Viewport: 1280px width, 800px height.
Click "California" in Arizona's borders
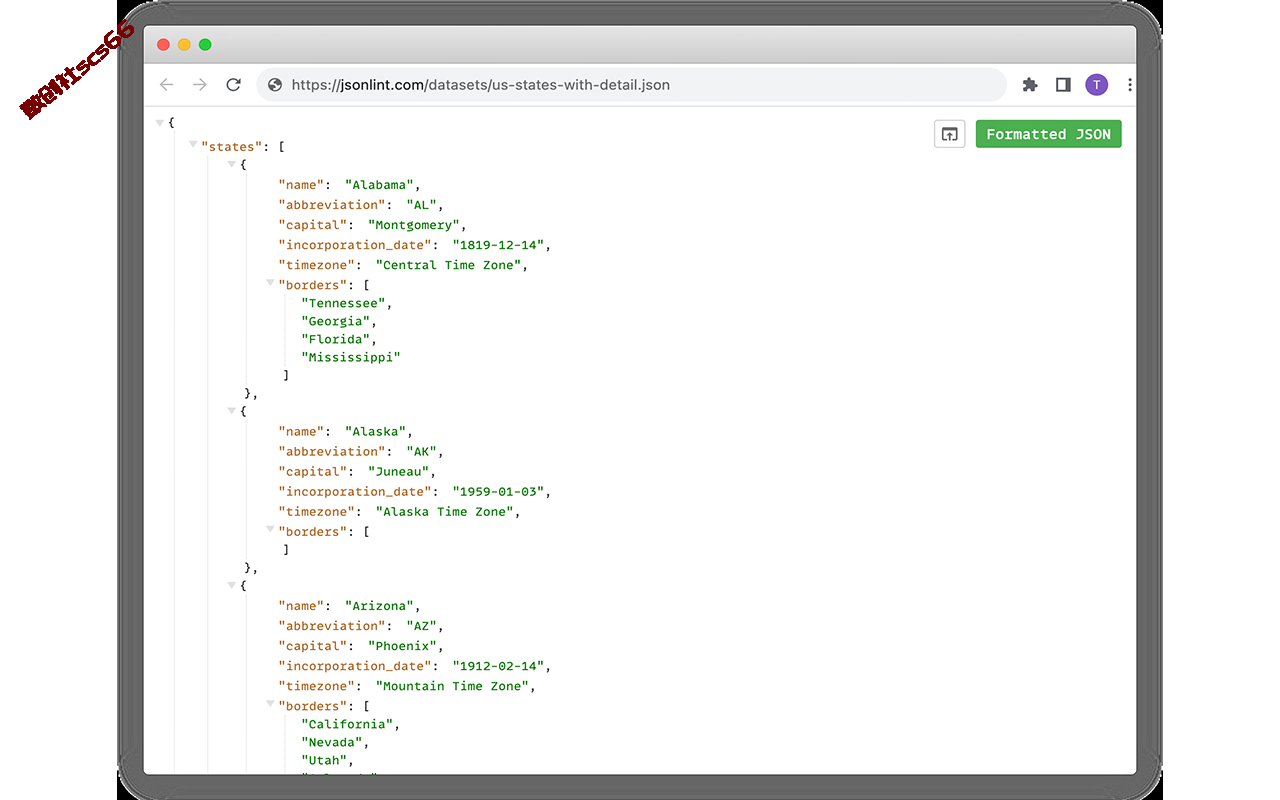(347, 724)
